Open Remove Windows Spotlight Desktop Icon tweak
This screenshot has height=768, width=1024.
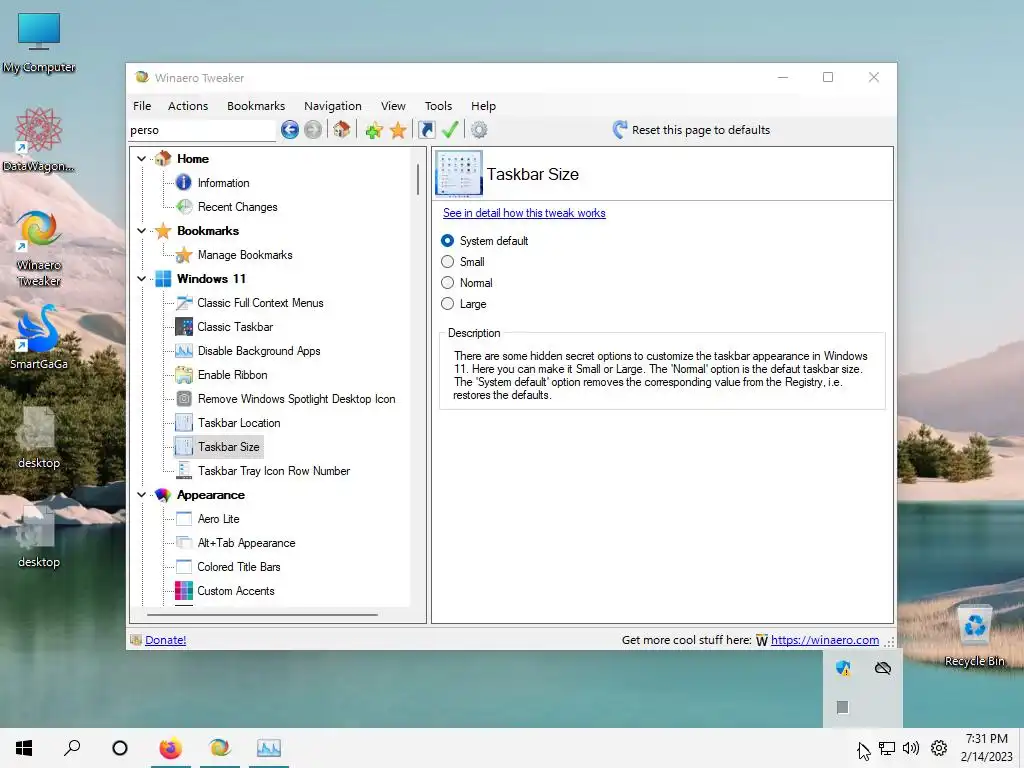click(x=296, y=399)
